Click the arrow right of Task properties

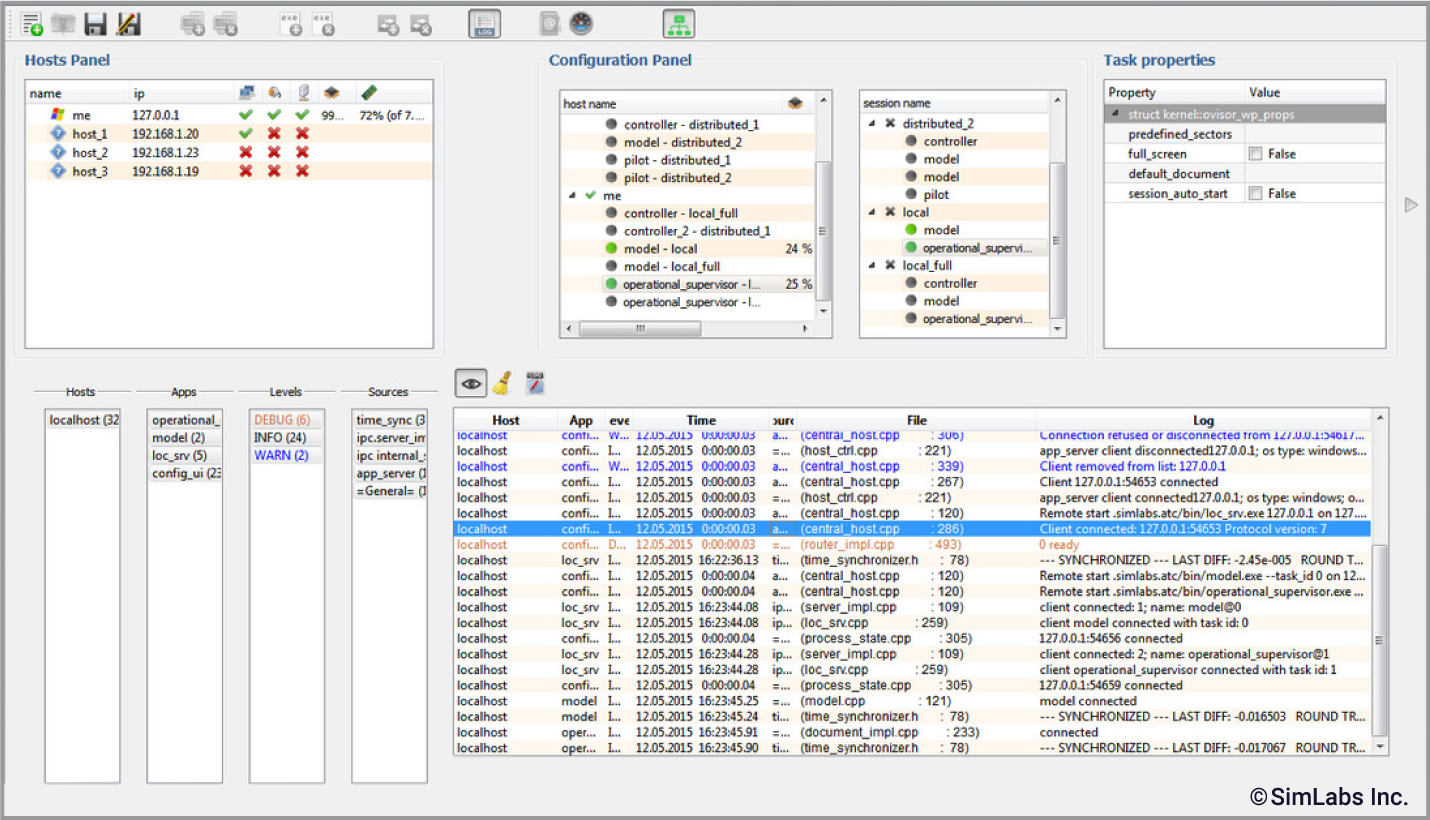click(x=1411, y=205)
